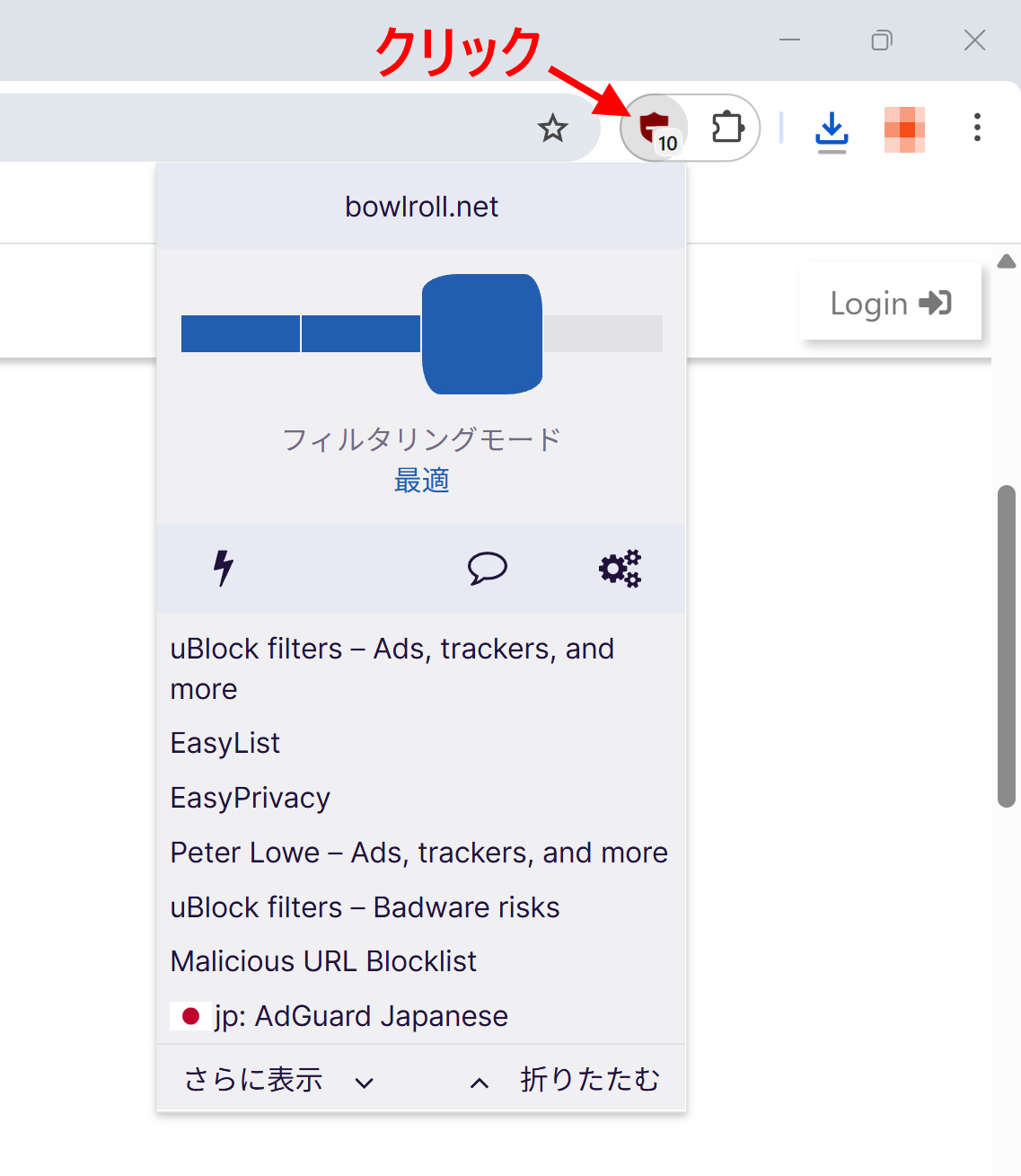This screenshot has height=1176, width=1021.
Task: Click uBlock filters – Badware risks entry
Action: (365, 907)
